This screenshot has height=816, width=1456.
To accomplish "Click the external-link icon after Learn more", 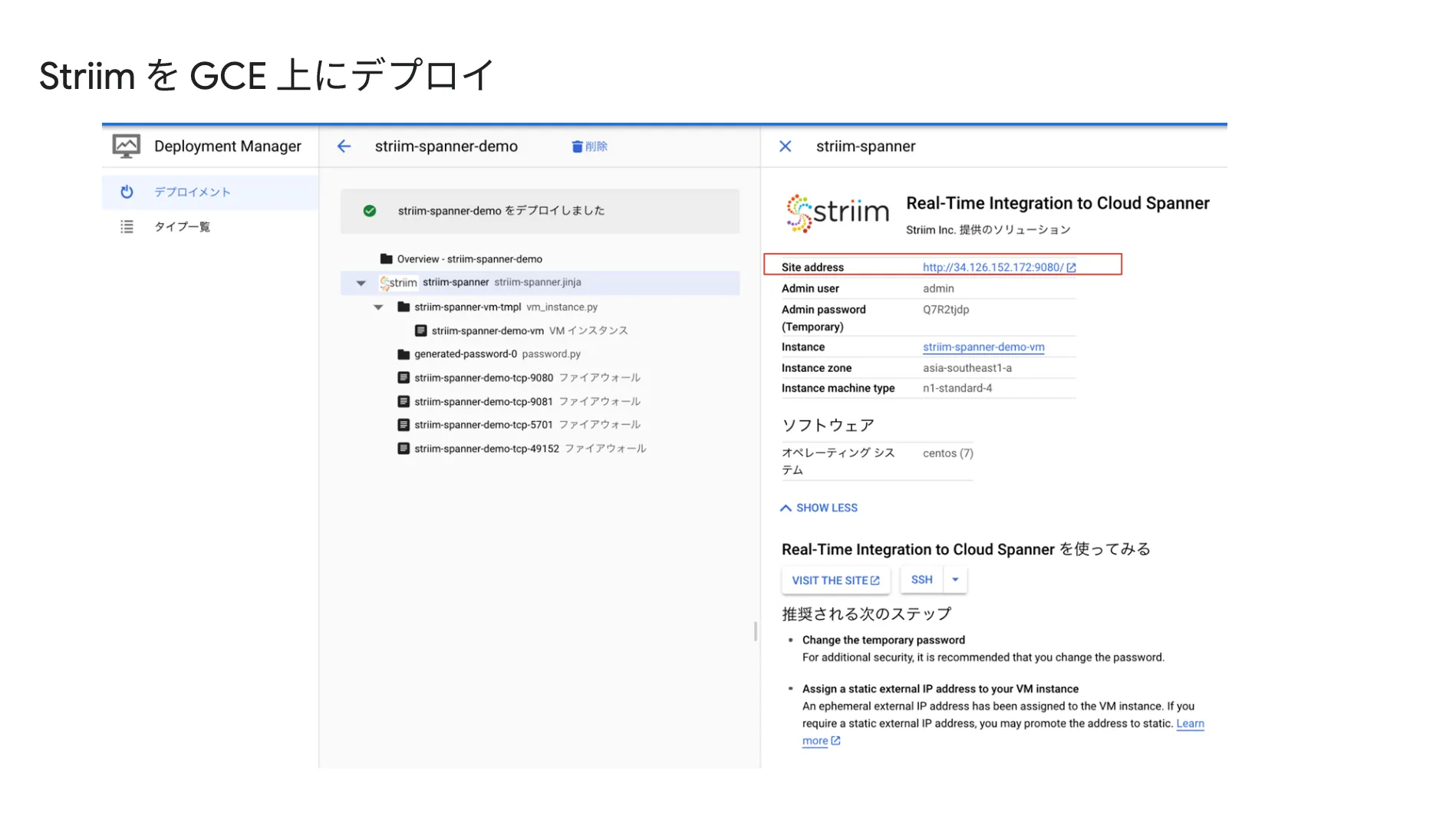I will coord(836,741).
